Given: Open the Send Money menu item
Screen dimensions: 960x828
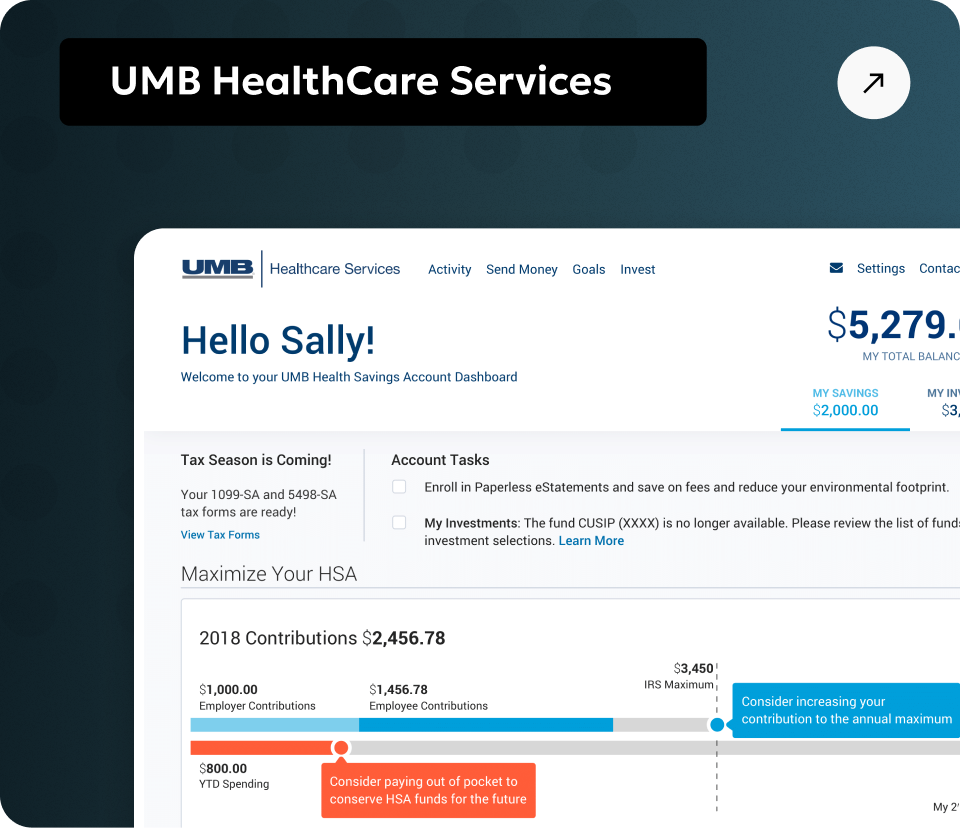Looking at the screenshot, I should coord(522,269).
